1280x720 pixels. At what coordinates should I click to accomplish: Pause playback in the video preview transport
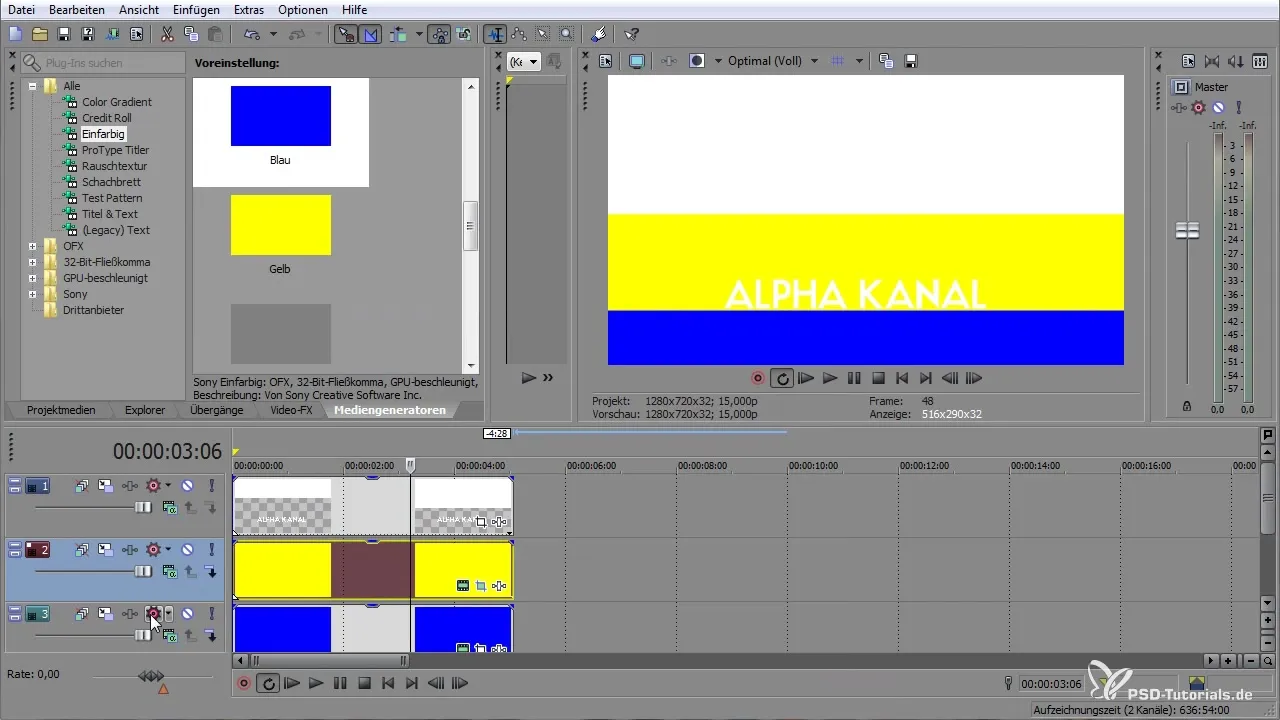854,378
